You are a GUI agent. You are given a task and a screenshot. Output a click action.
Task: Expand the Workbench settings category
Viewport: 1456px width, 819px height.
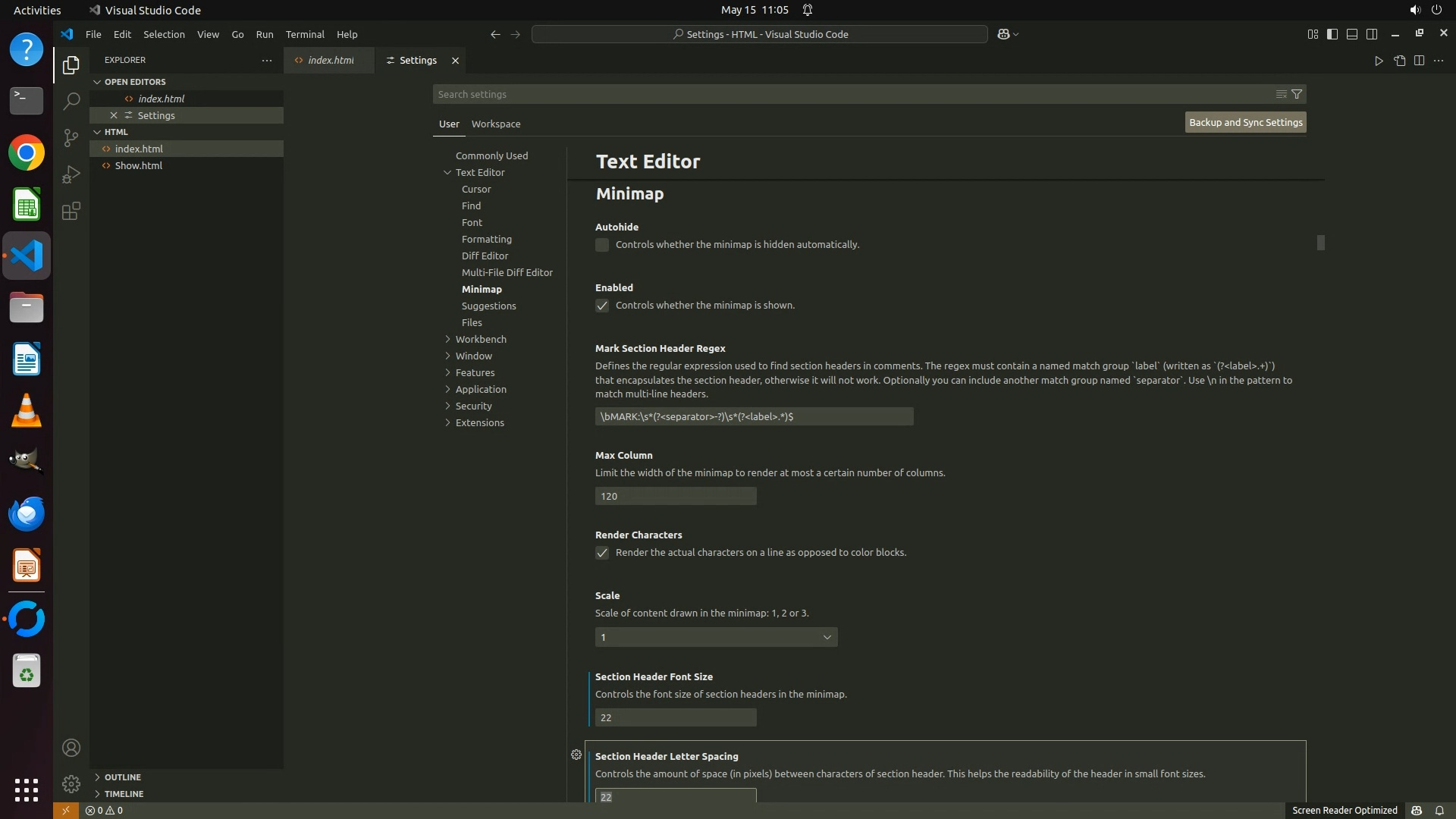pos(480,339)
